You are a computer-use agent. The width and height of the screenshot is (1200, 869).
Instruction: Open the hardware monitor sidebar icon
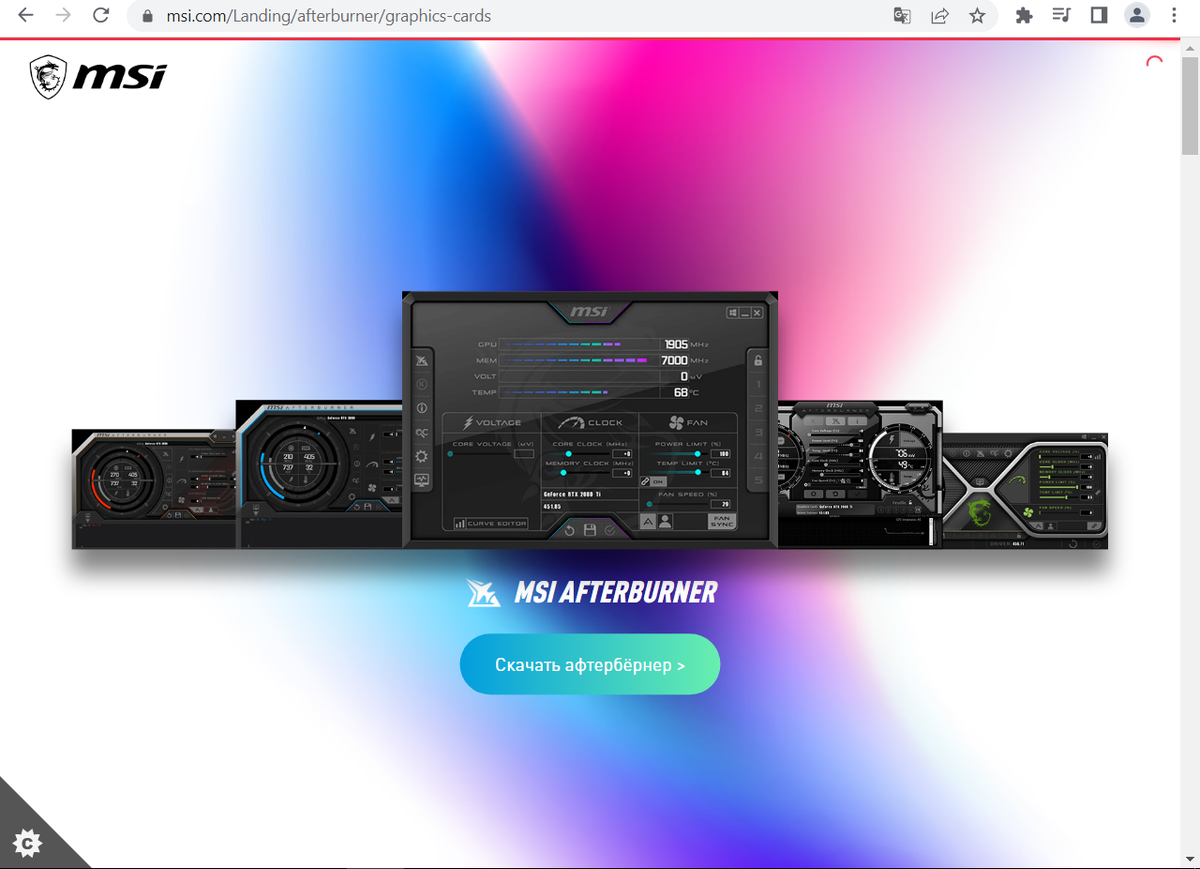(422, 479)
